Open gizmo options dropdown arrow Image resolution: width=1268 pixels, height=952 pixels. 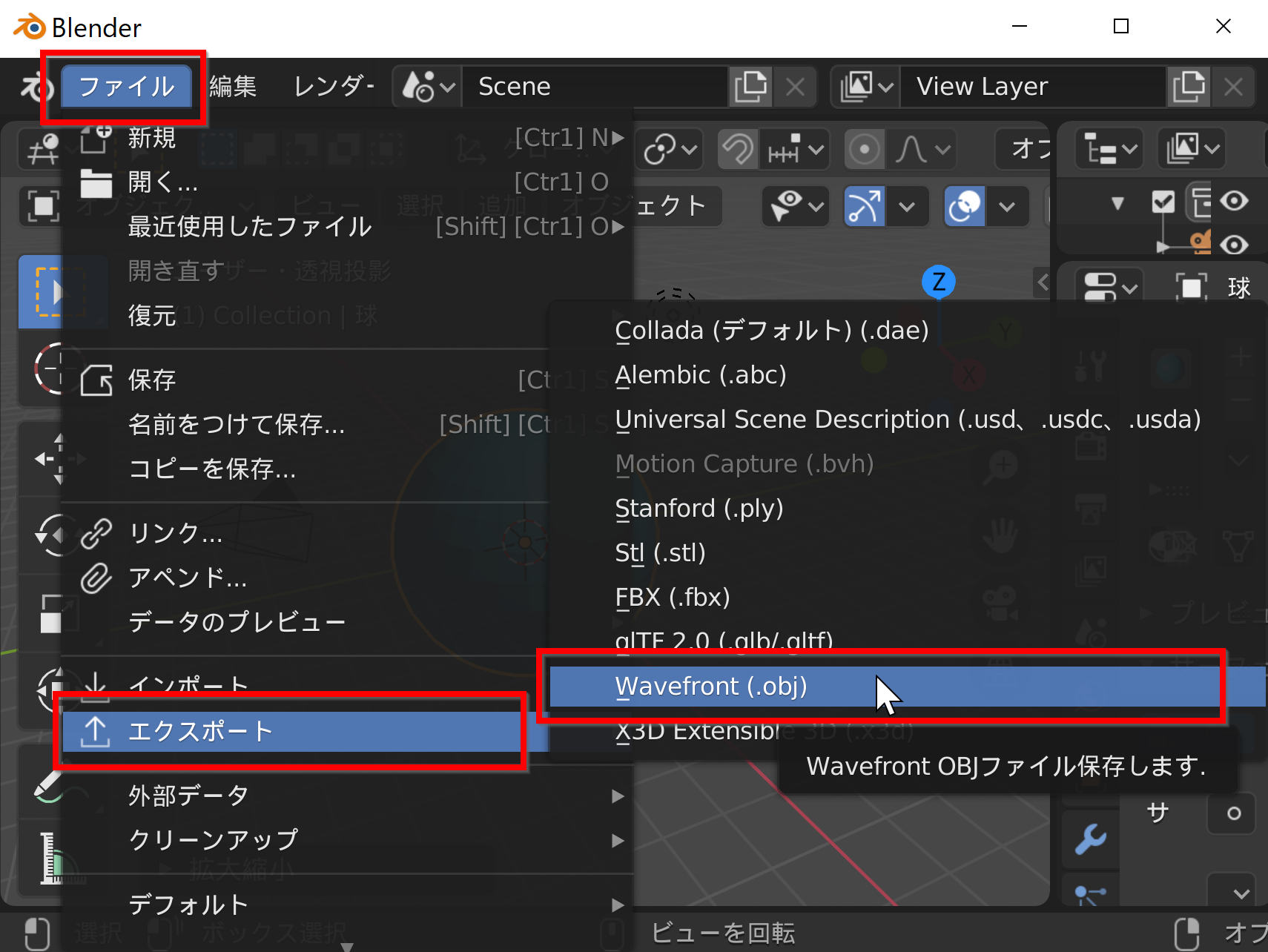click(x=907, y=206)
